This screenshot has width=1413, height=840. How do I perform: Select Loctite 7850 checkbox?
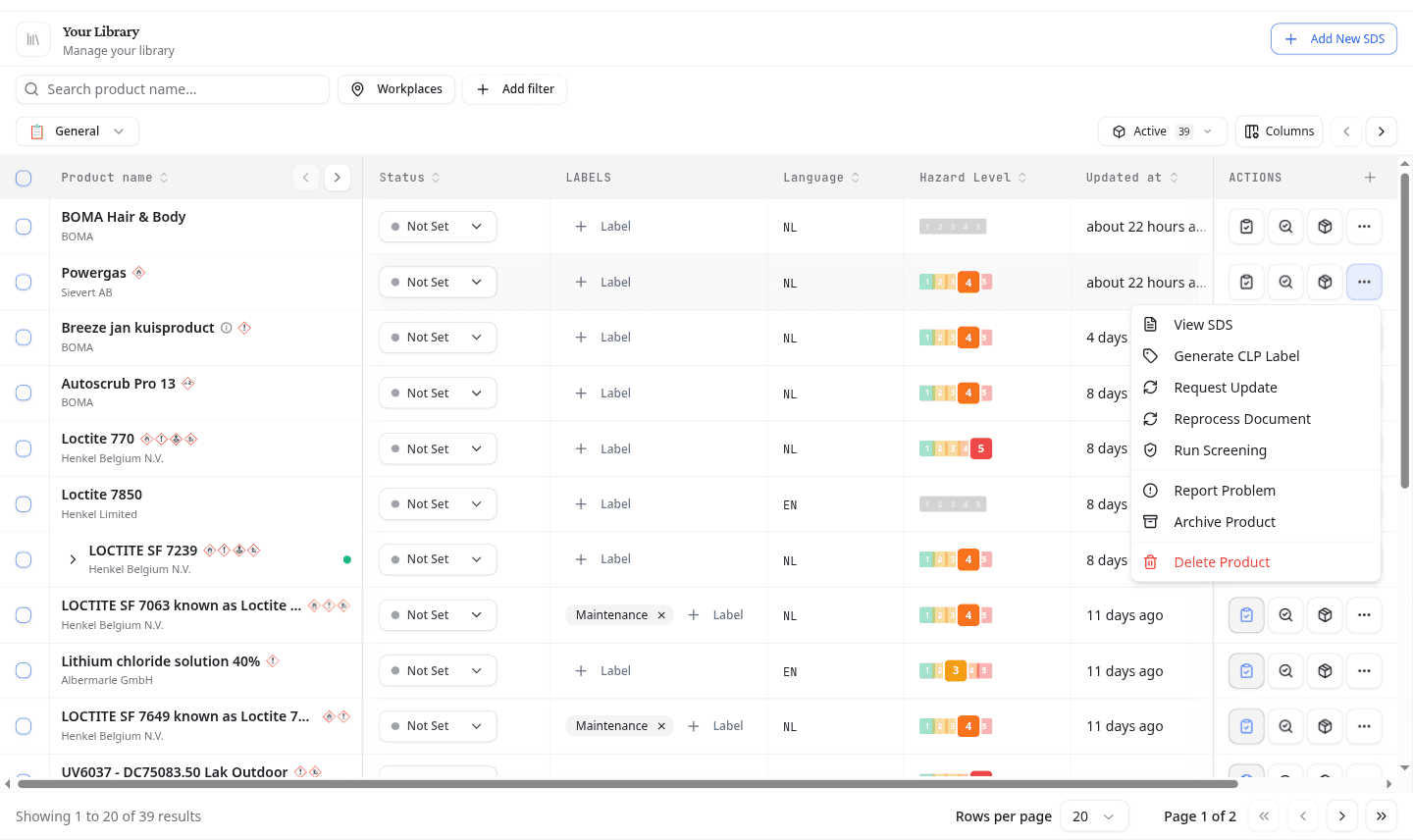click(x=24, y=504)
